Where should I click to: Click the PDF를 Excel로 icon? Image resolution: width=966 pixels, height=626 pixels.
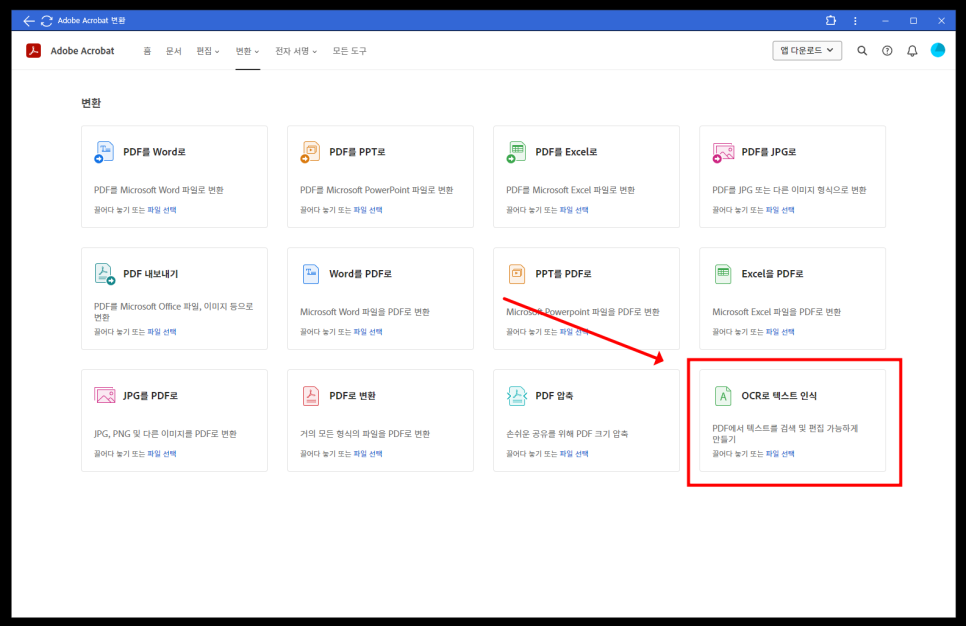tap(516, 152)
